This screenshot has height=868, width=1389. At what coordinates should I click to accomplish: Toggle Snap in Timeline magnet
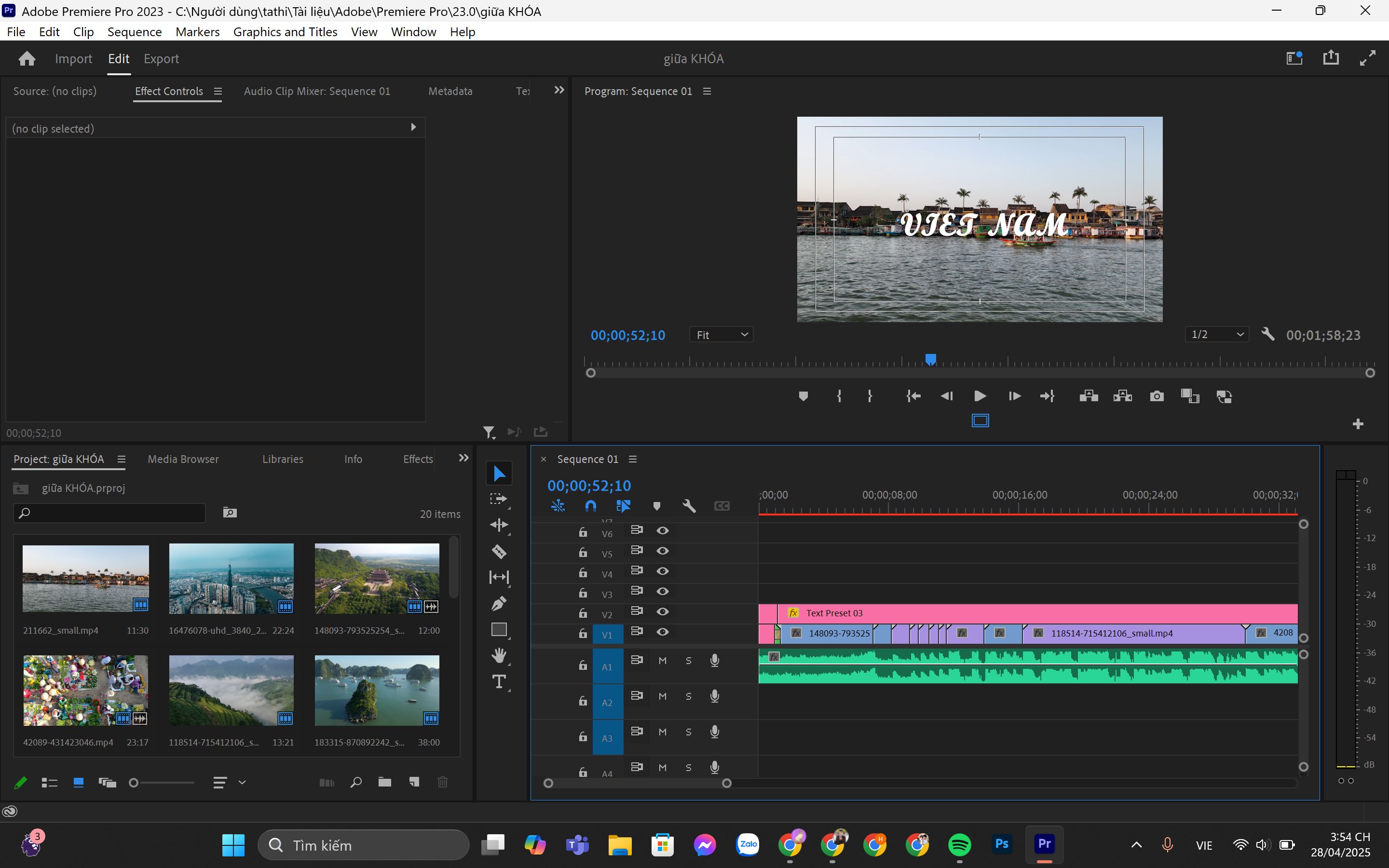591,506
